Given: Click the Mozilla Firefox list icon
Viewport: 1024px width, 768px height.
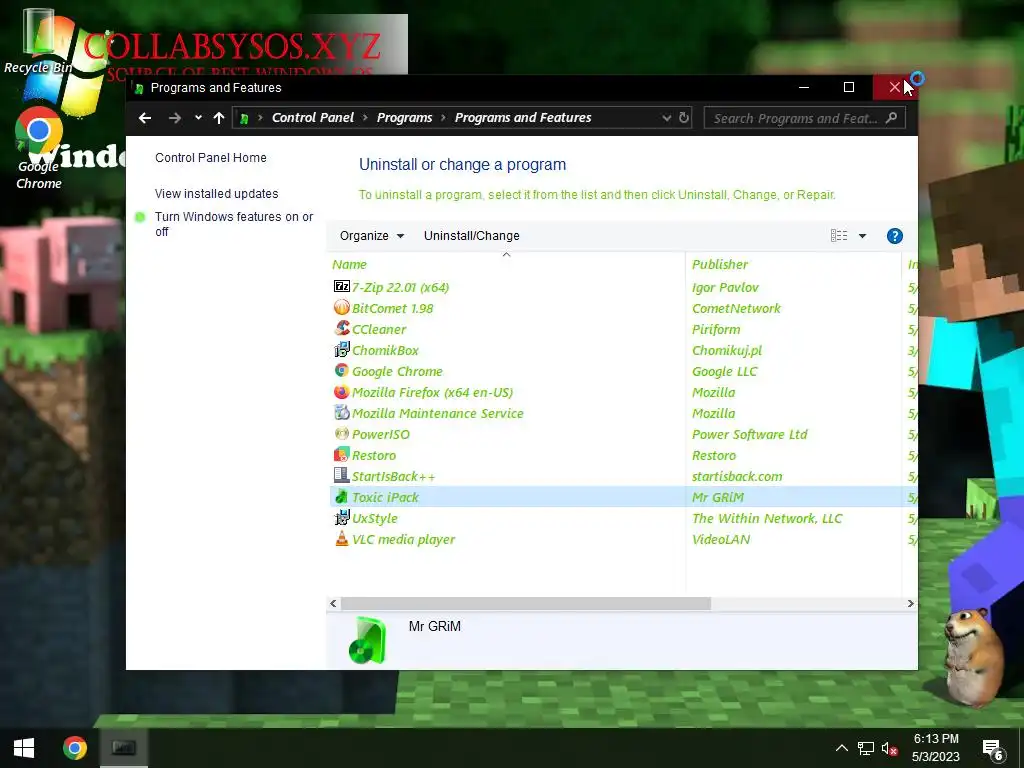Looking at the screenshot, I should [342, 391].
